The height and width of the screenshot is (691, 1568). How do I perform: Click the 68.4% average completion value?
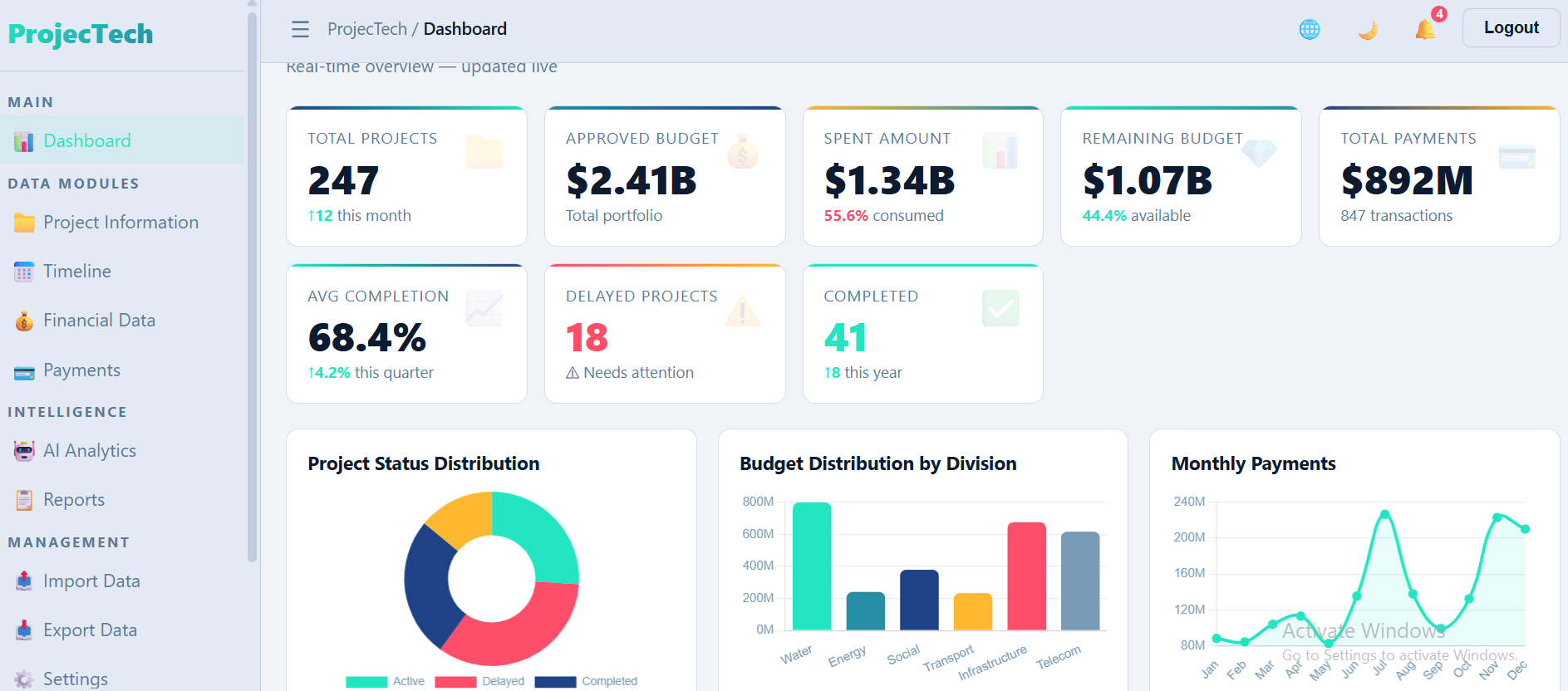tap(367, 337)
